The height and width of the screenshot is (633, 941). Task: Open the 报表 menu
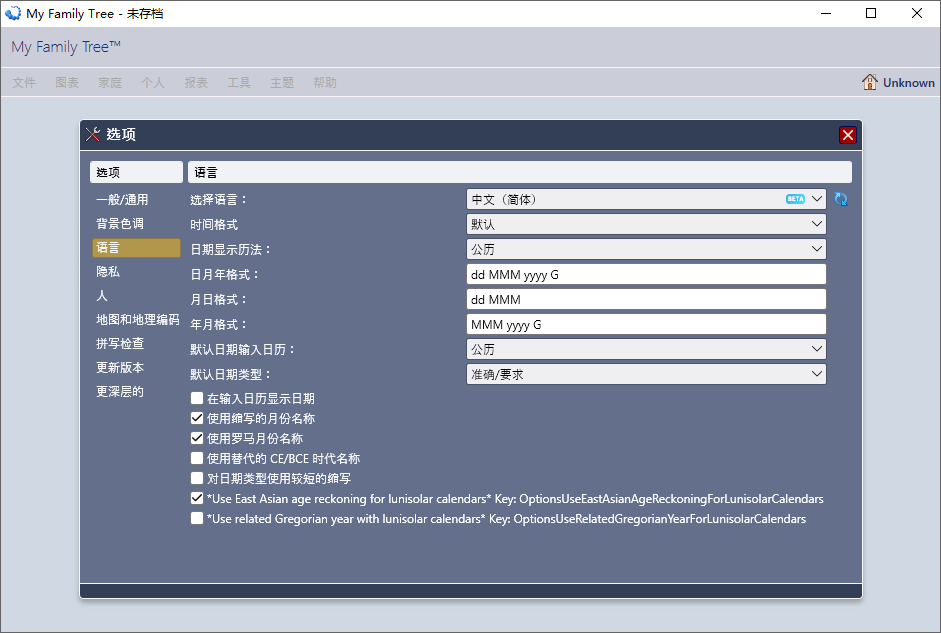196,83
